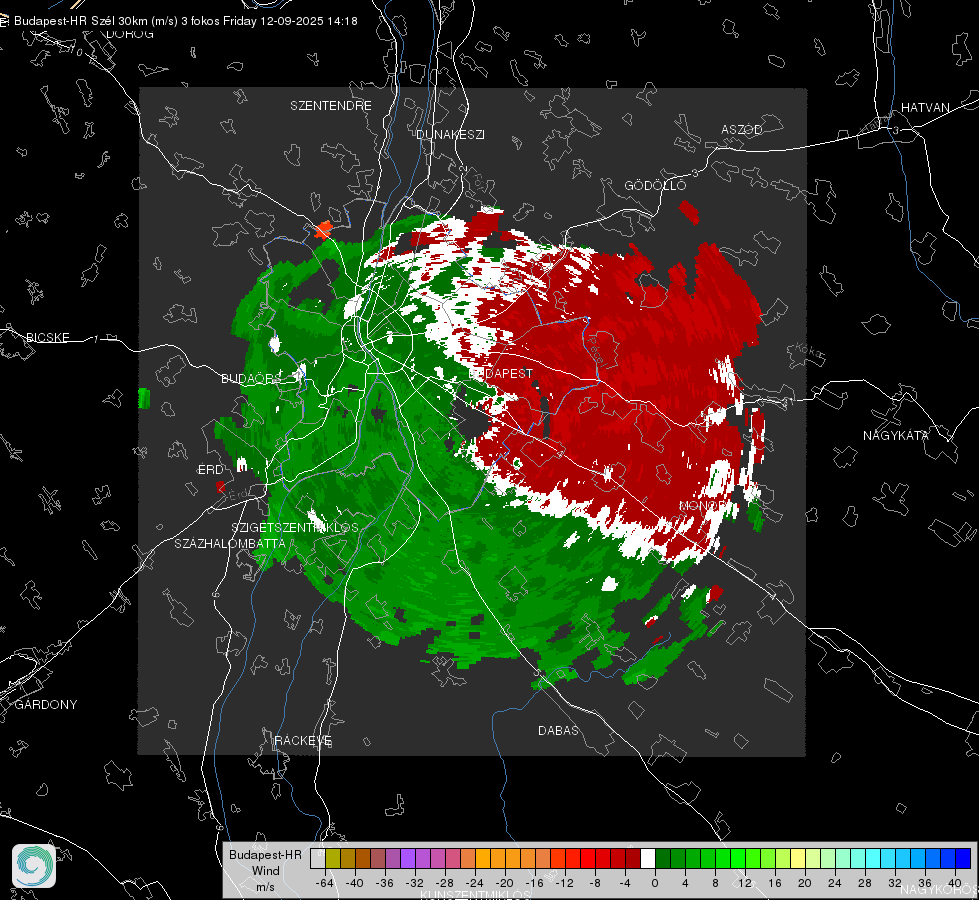Click the 0 legend value
This screenshot has width=979, height=900.
[654, 883]
